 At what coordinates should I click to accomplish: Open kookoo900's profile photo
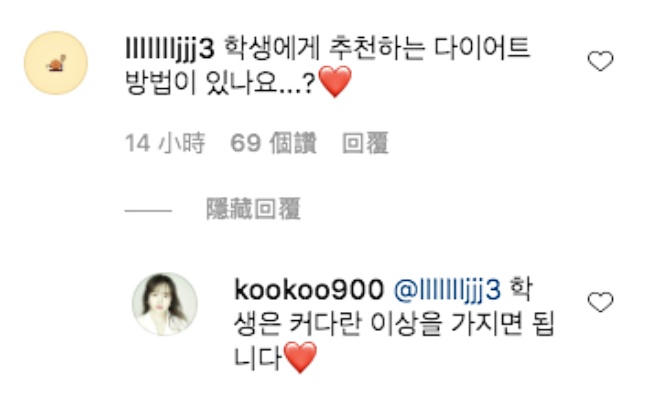[x=165, y=304]
